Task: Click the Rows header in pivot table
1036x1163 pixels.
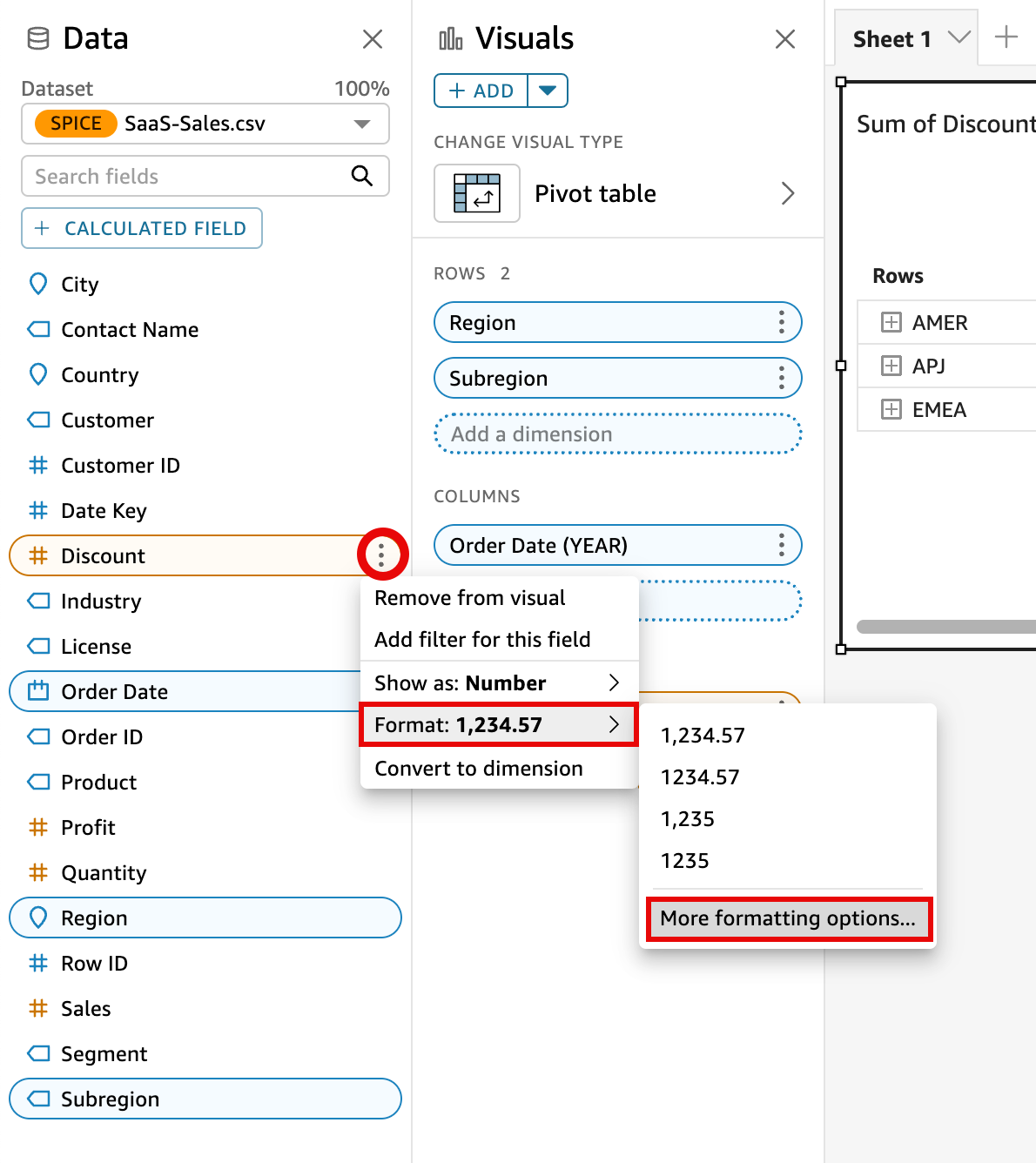Action: click(x=898, y=276)
